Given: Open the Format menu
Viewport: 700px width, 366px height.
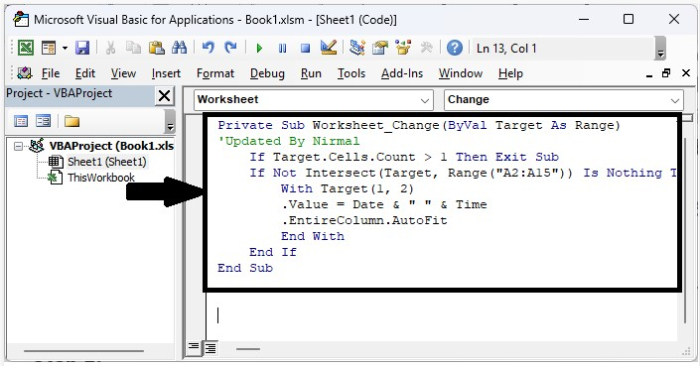Looking at the screenshot, I should pos(215,73).
